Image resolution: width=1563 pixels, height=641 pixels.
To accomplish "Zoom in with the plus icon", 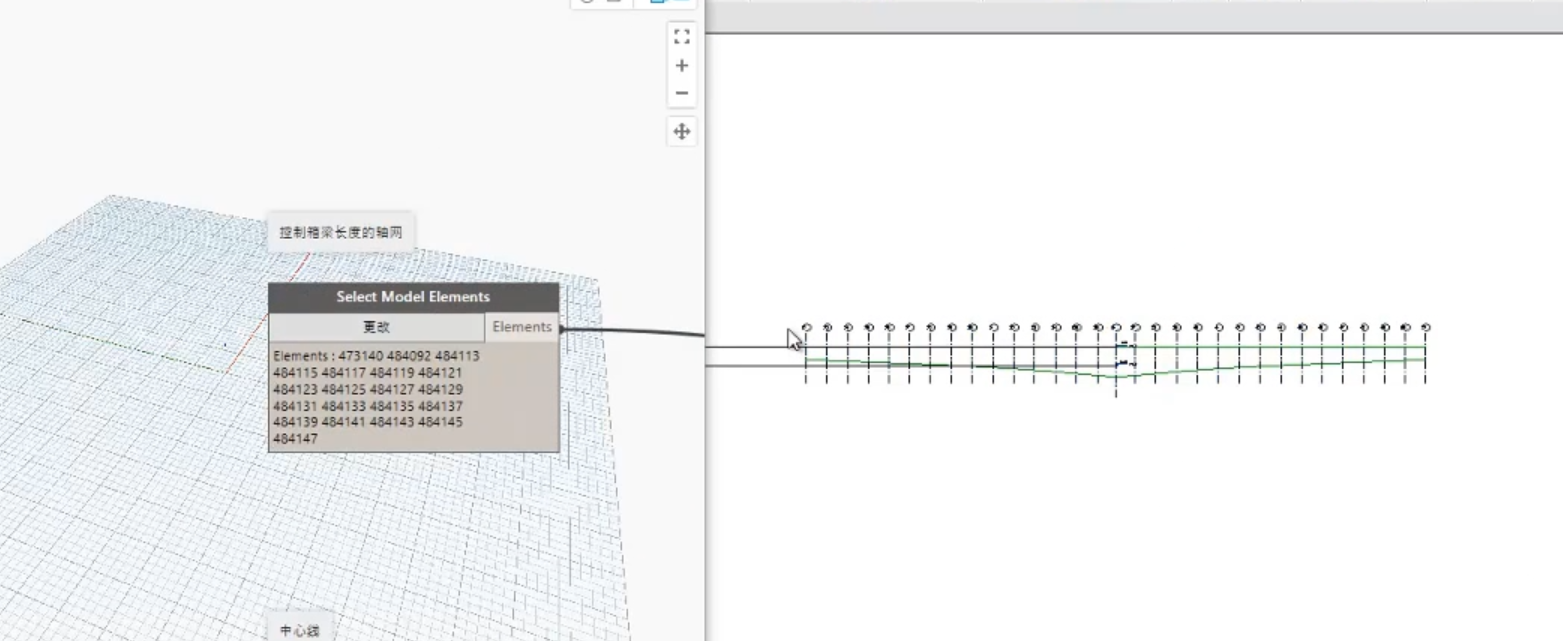I will pyautogui.click(x=682, y=65).
